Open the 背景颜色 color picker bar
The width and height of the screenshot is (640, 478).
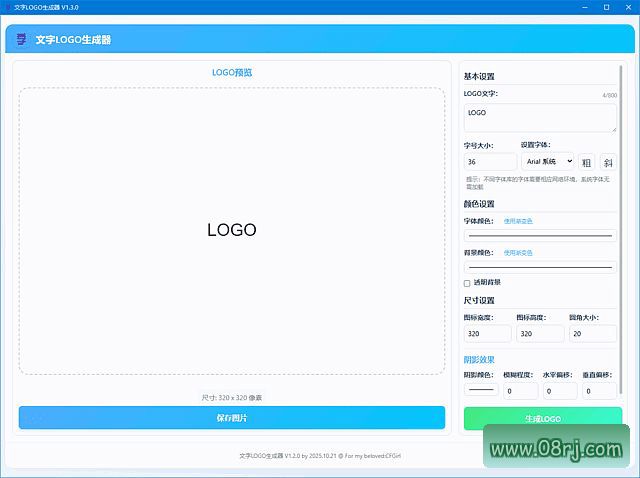pyautogui.click(x=540, y=268)
